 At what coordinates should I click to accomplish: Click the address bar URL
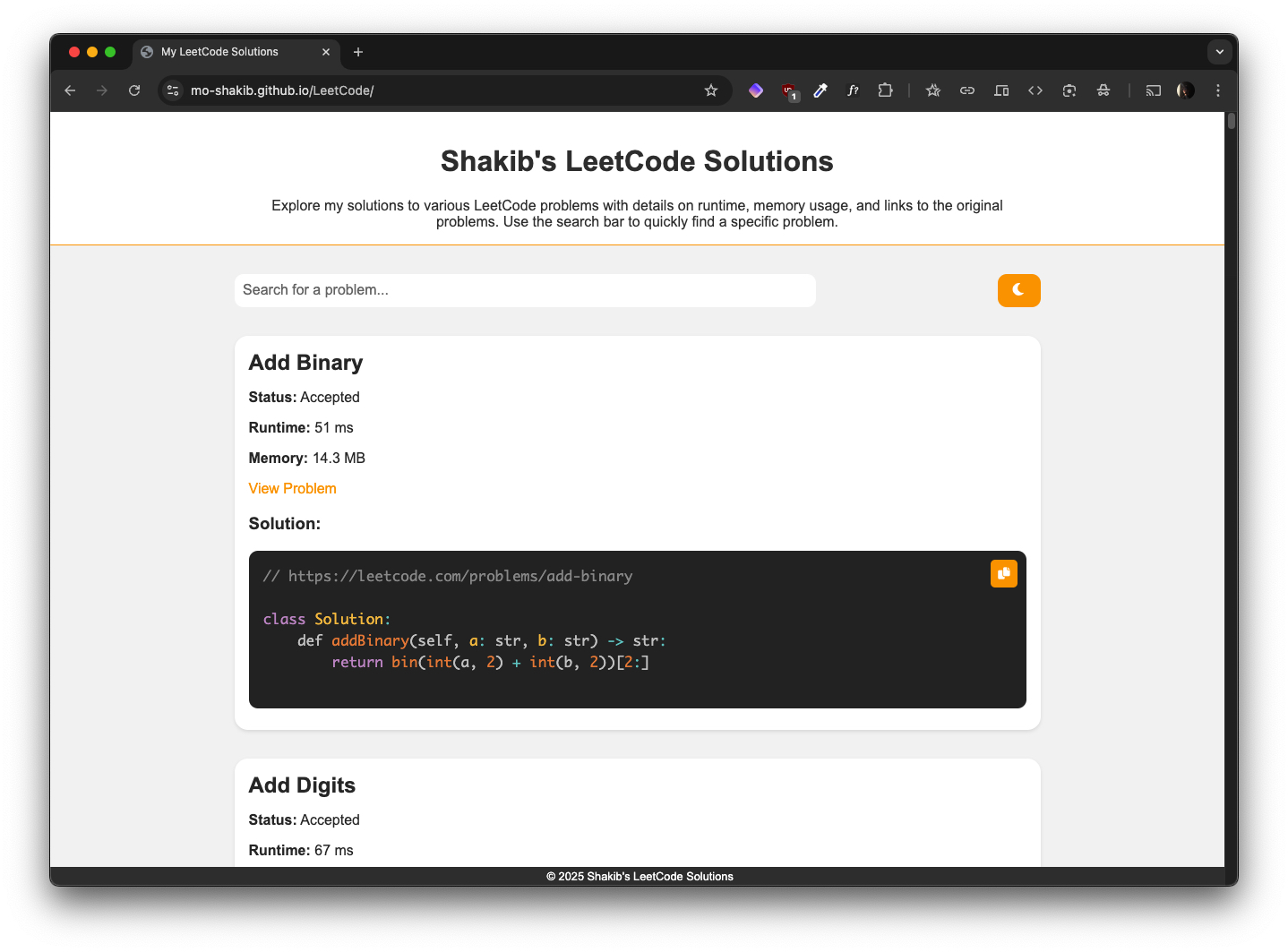pyautogui.click(x=282, y=90)
